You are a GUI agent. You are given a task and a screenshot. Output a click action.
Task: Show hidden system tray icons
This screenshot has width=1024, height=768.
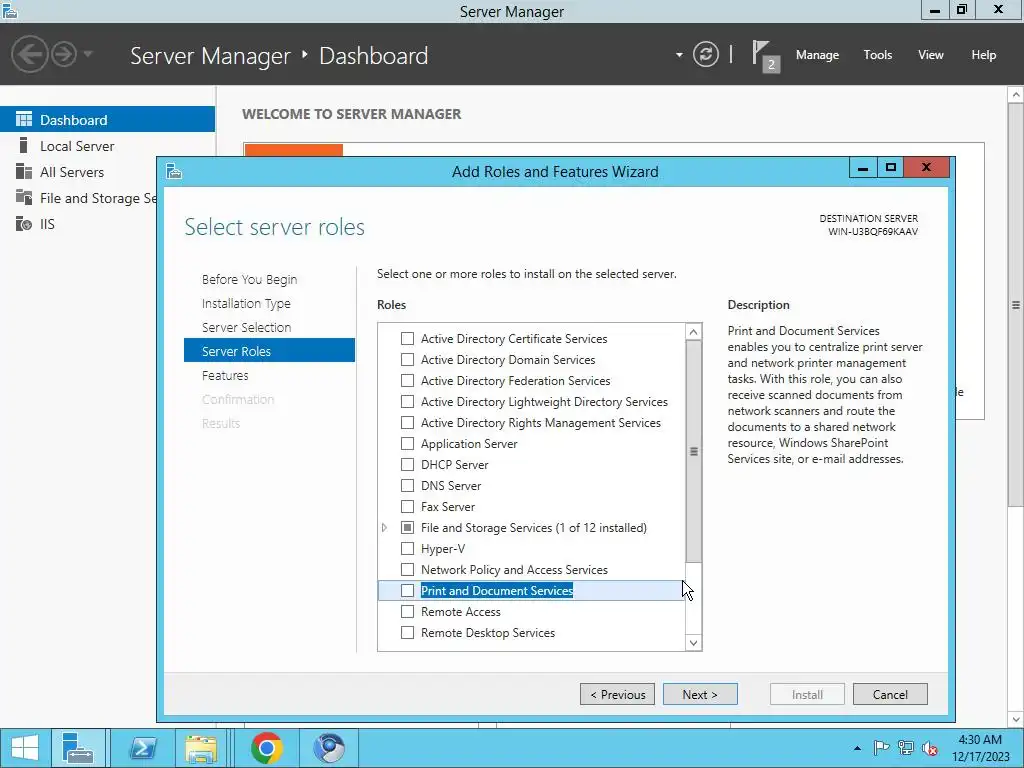(857, 748)
